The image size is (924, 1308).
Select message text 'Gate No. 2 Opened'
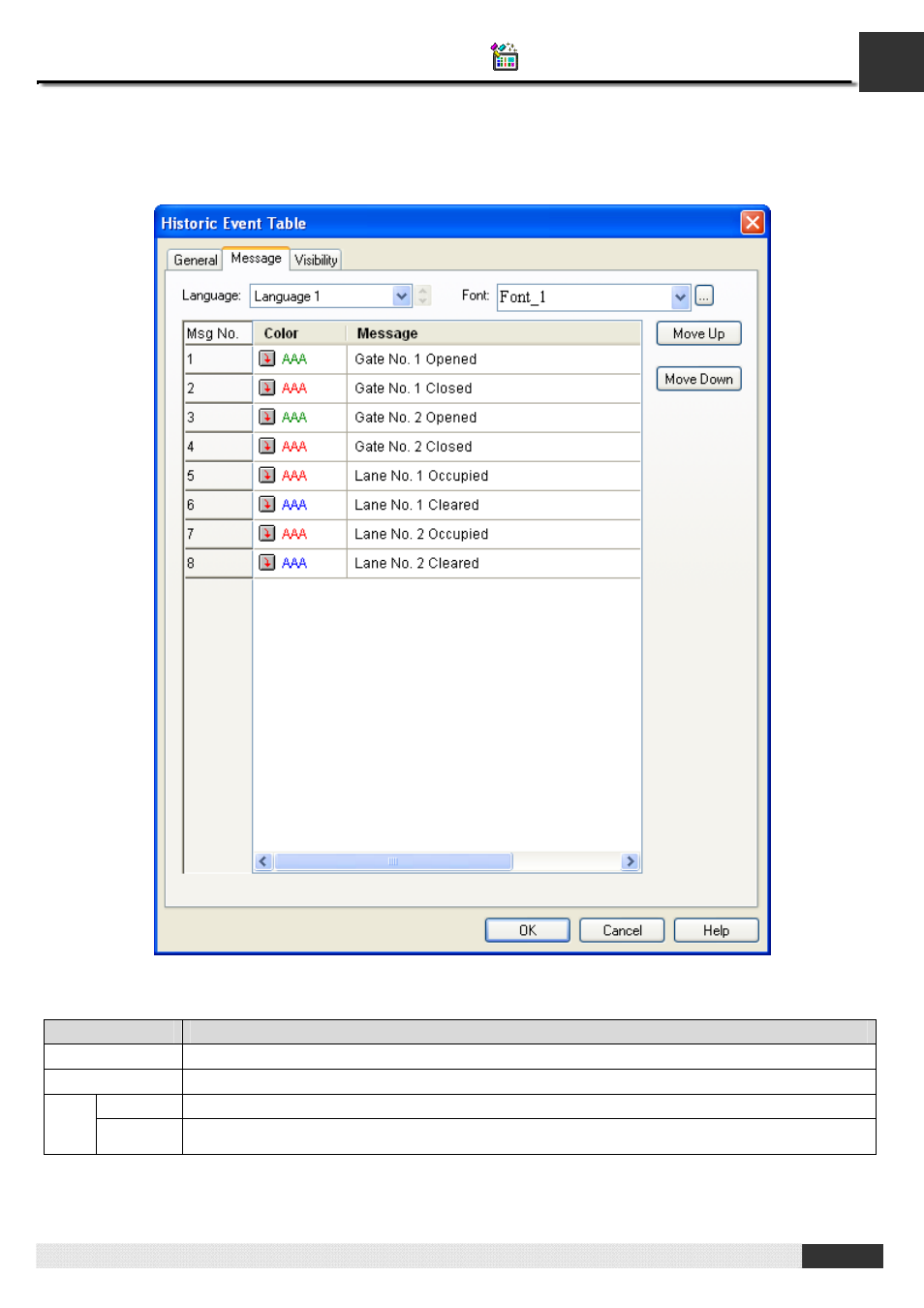416,418
